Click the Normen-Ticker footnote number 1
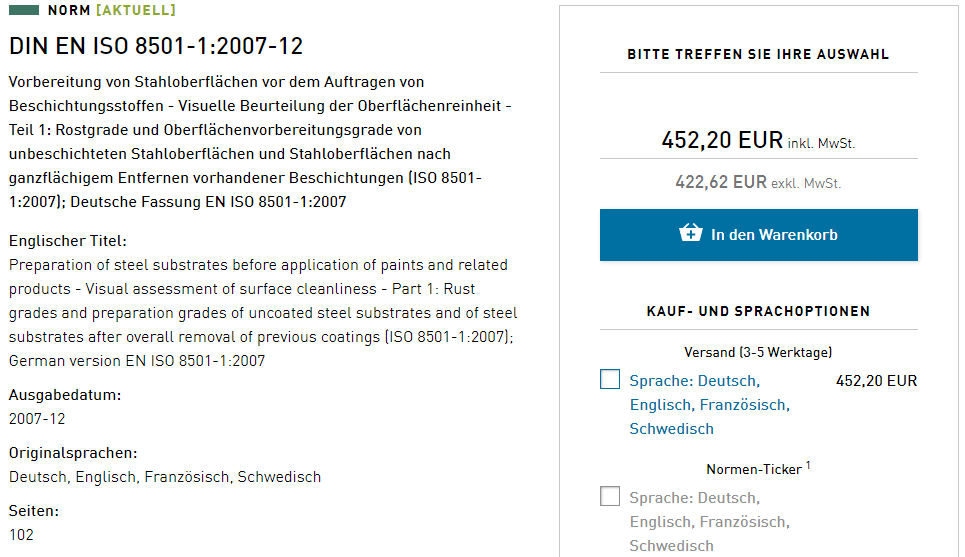The height and width of the screenshot is (557, 965). 808,464
